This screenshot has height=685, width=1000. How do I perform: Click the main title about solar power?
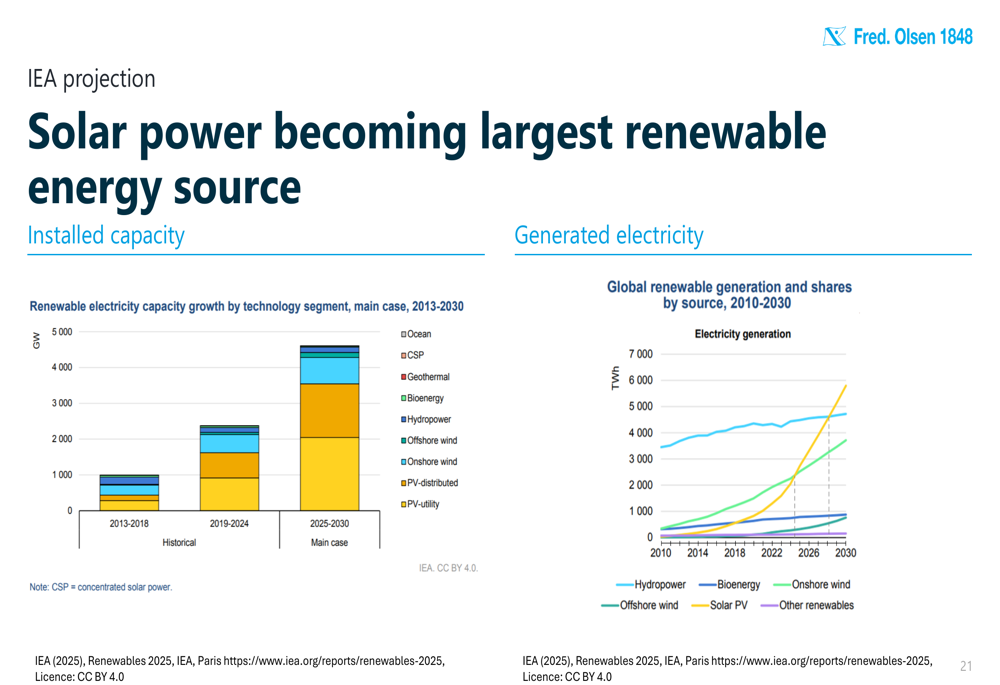coord(427,159)
